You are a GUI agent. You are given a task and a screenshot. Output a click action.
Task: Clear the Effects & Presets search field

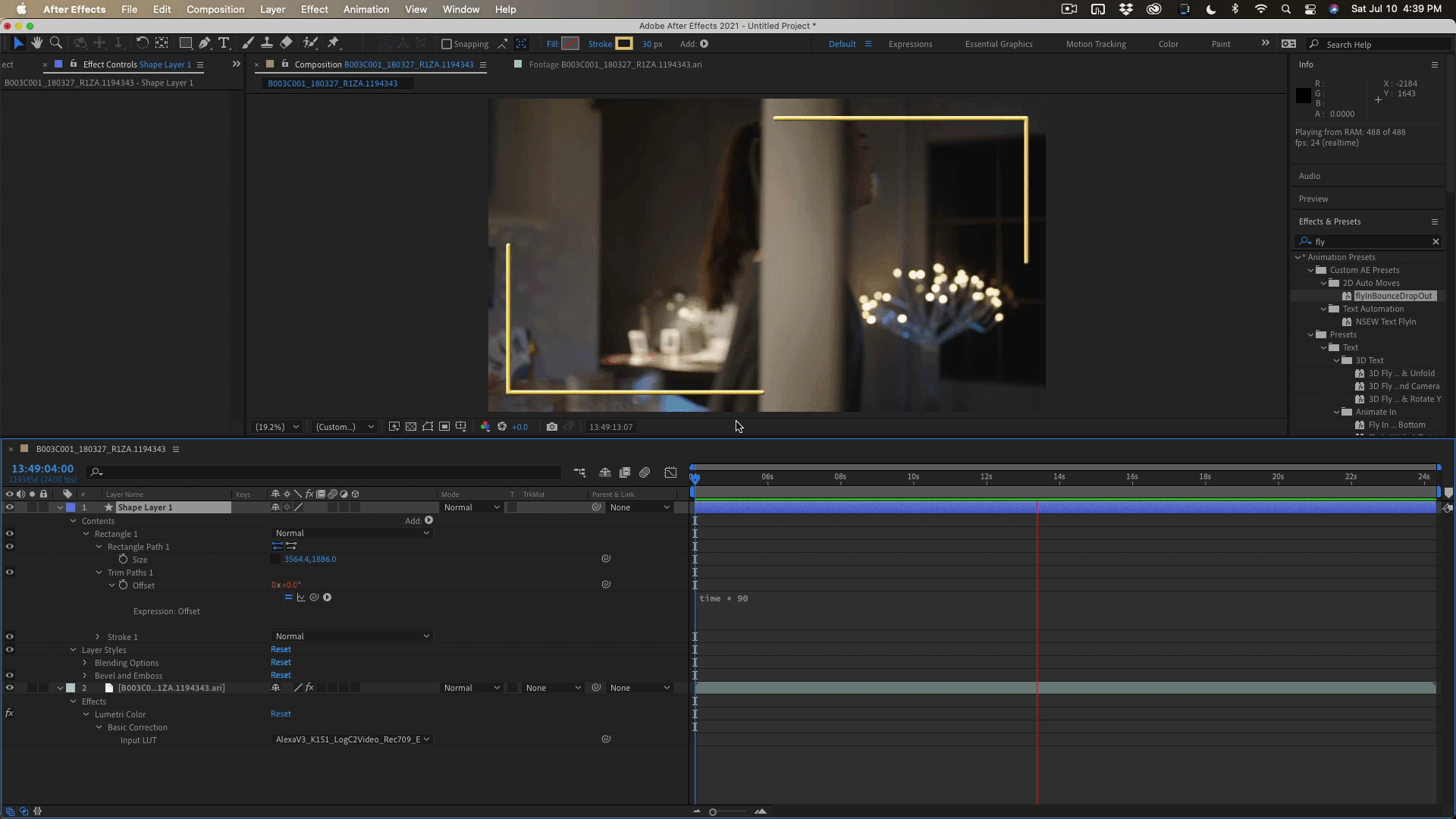coord(1435,241)
